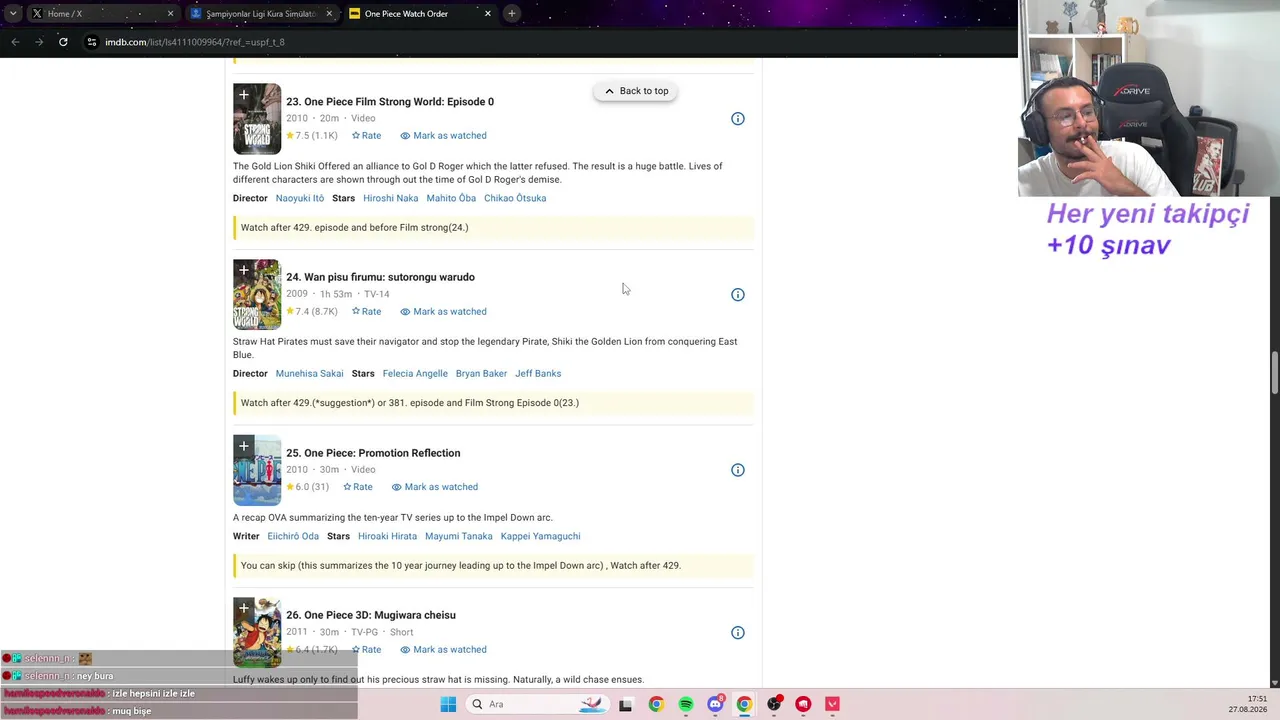
Task: Open a new browser tab
Action: click(x=512, y=14)
